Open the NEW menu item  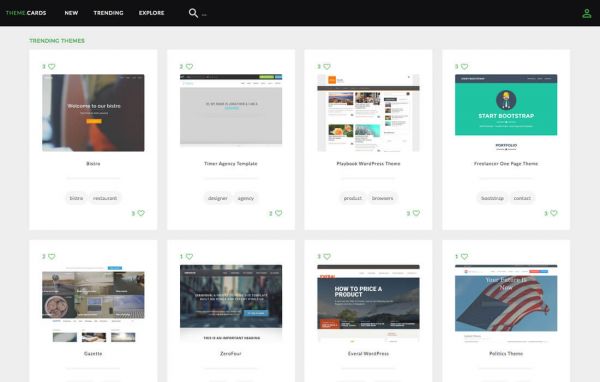coord(71,13)
